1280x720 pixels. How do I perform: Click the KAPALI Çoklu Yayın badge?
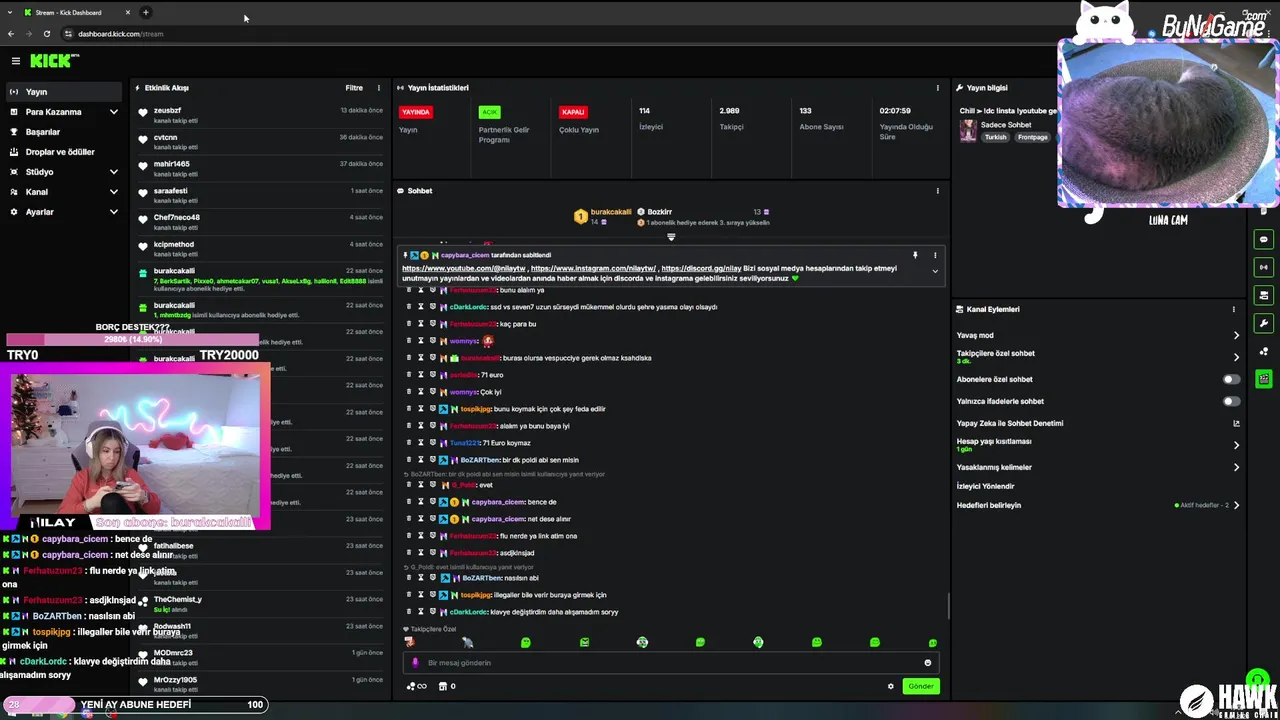573,112
